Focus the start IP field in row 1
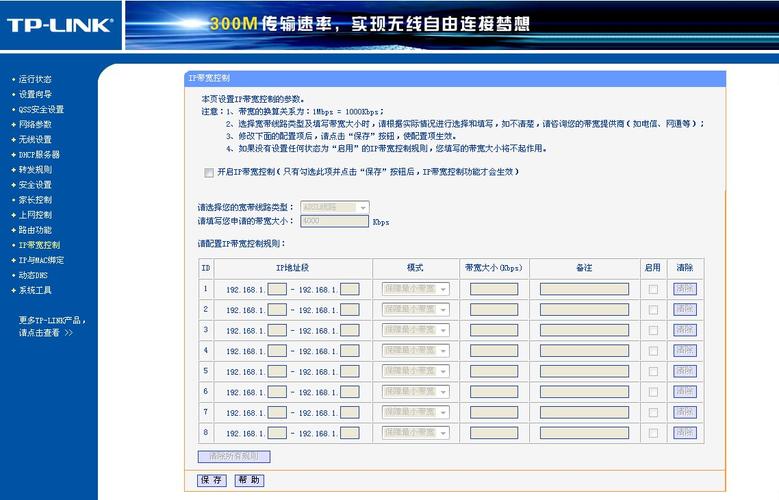Screen dimensions: 779x500 (277, 289)
